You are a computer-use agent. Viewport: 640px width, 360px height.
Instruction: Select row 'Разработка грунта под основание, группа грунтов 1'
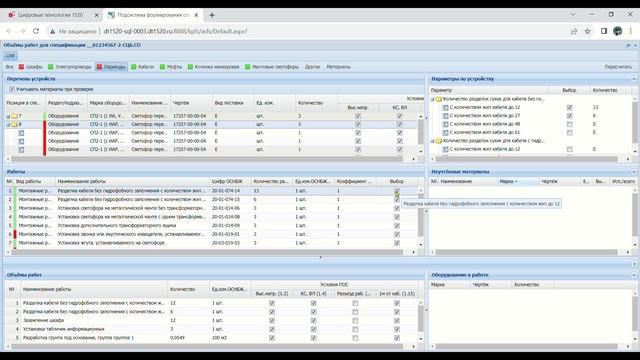(x=212, y=338)
